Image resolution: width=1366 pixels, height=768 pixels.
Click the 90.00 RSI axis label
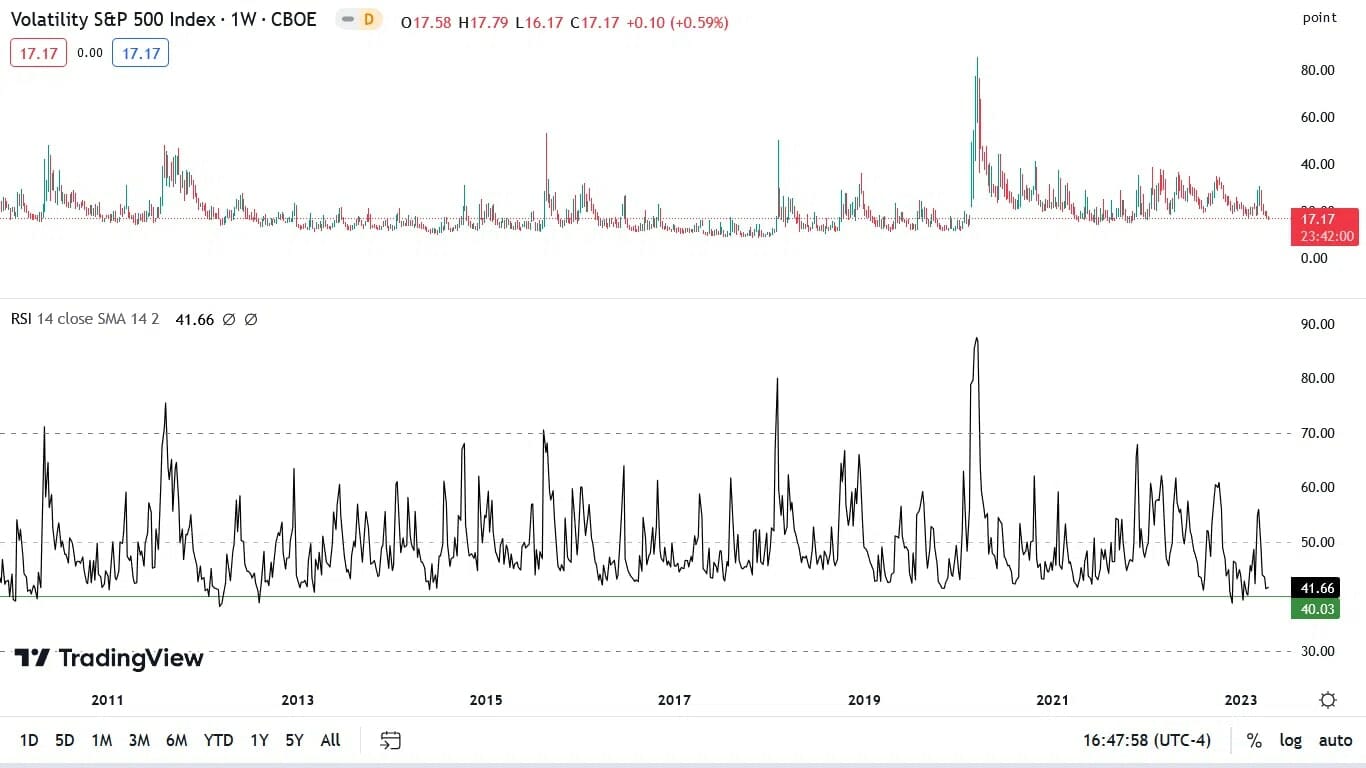click(1317, 324)
